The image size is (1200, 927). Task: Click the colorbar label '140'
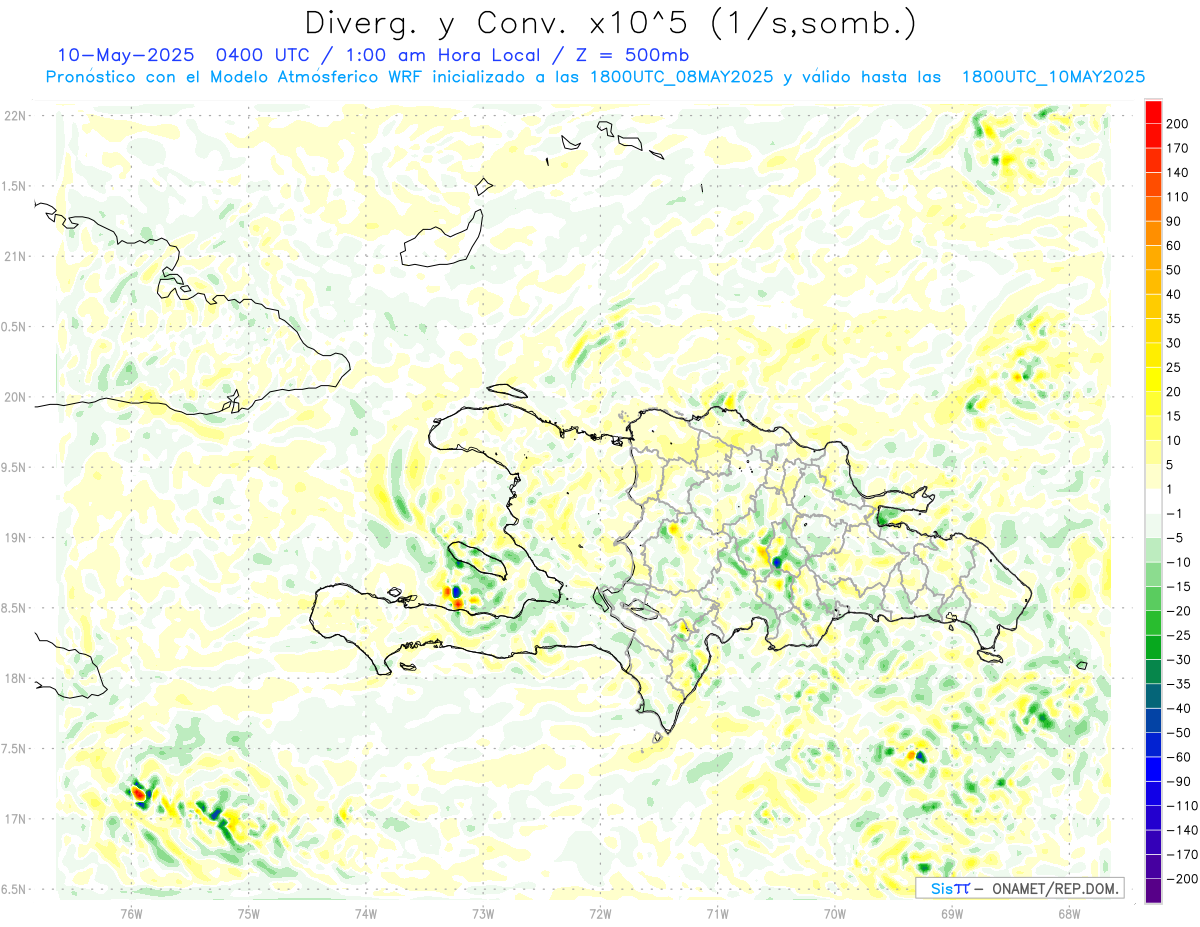(x=1178, y=173)
